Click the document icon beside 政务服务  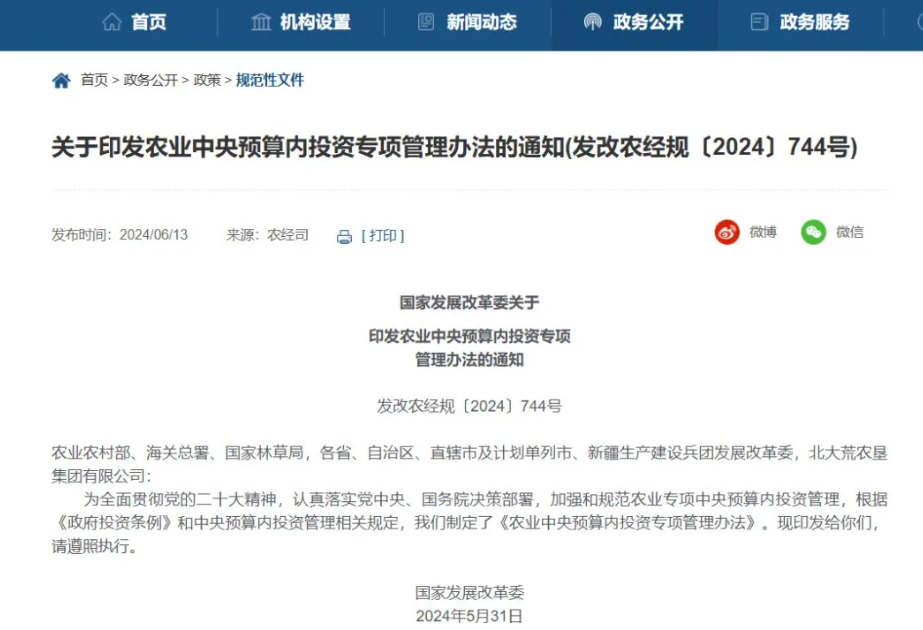[x=759, y=22]
